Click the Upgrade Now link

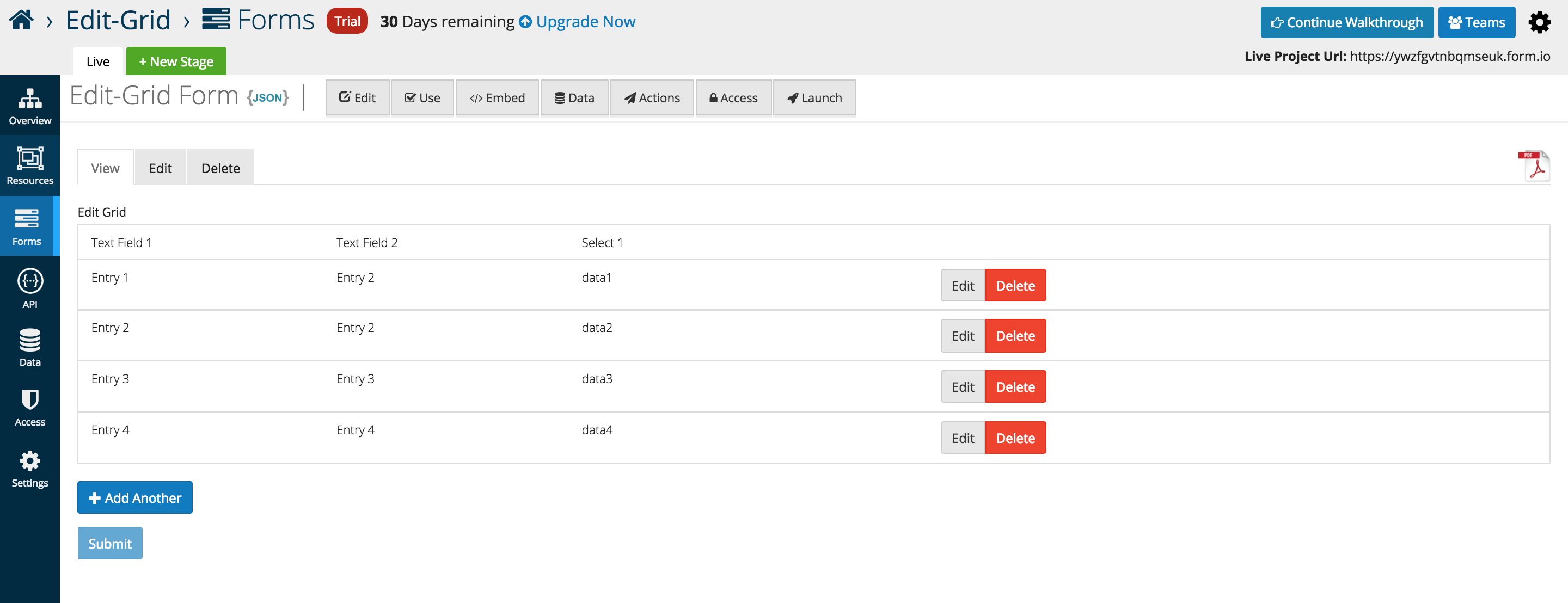pos(577,22)
